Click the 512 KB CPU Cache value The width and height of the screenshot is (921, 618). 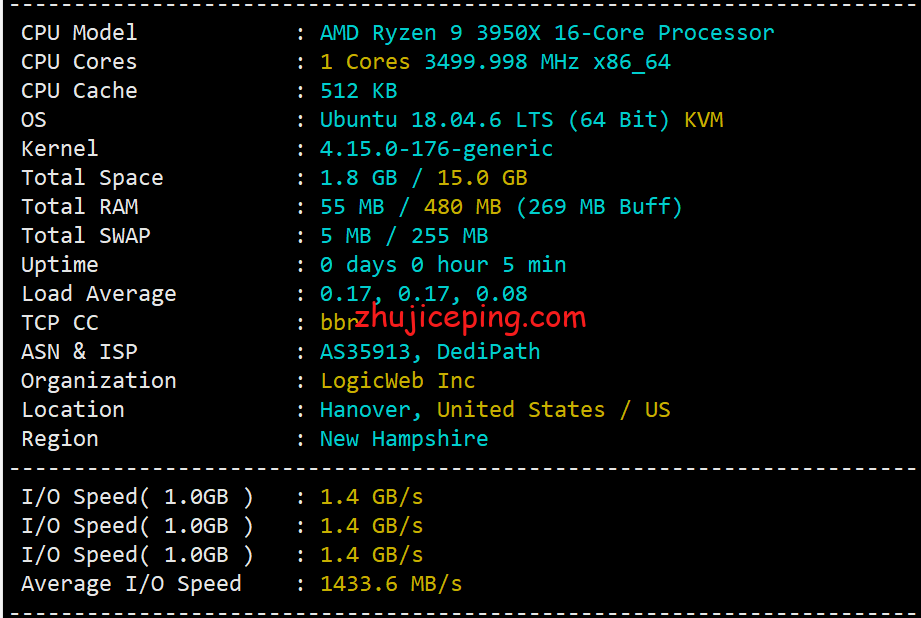[x=358, y=91]
